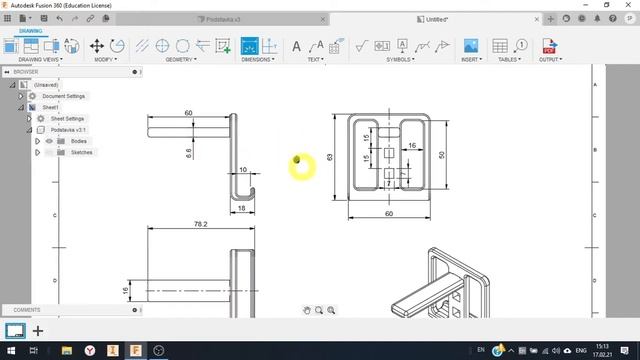Screen dimensions: 640x360
Task: Select the Base View tool
Action: pos(11,46)
